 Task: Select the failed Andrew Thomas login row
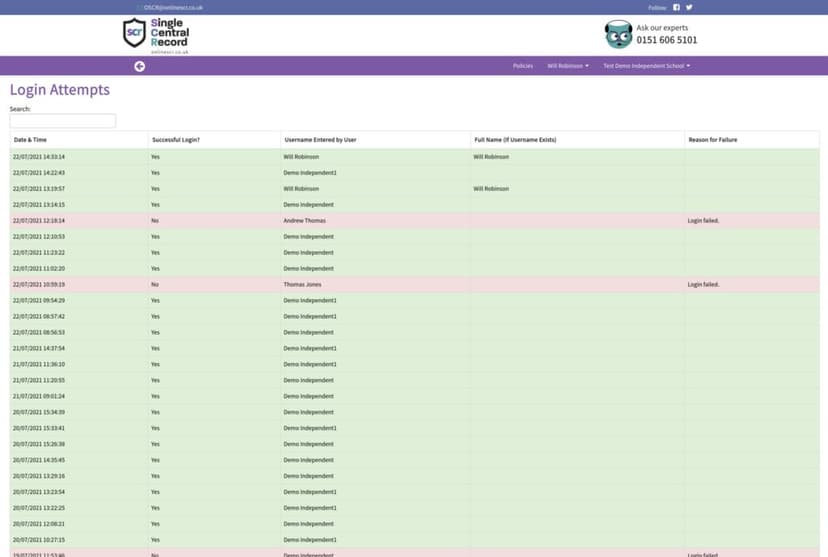[414, 220]
